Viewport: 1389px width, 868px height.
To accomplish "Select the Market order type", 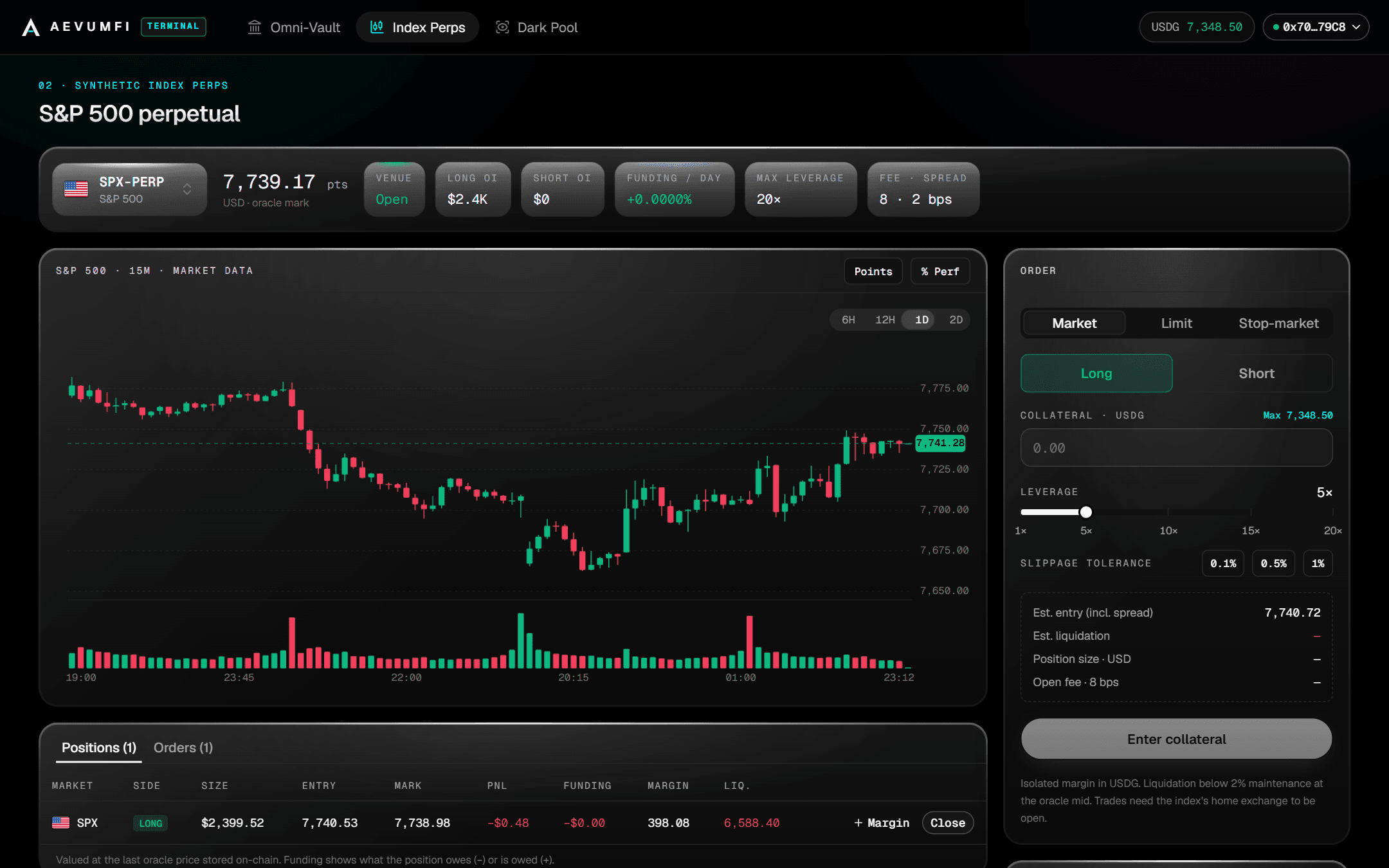I will [1074, 323].
